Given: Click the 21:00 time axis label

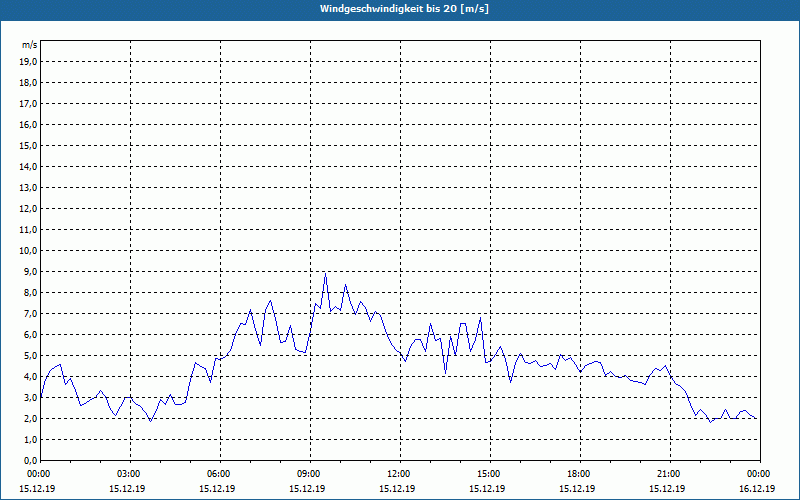Looking at the screenshot, I should (670, 474).
